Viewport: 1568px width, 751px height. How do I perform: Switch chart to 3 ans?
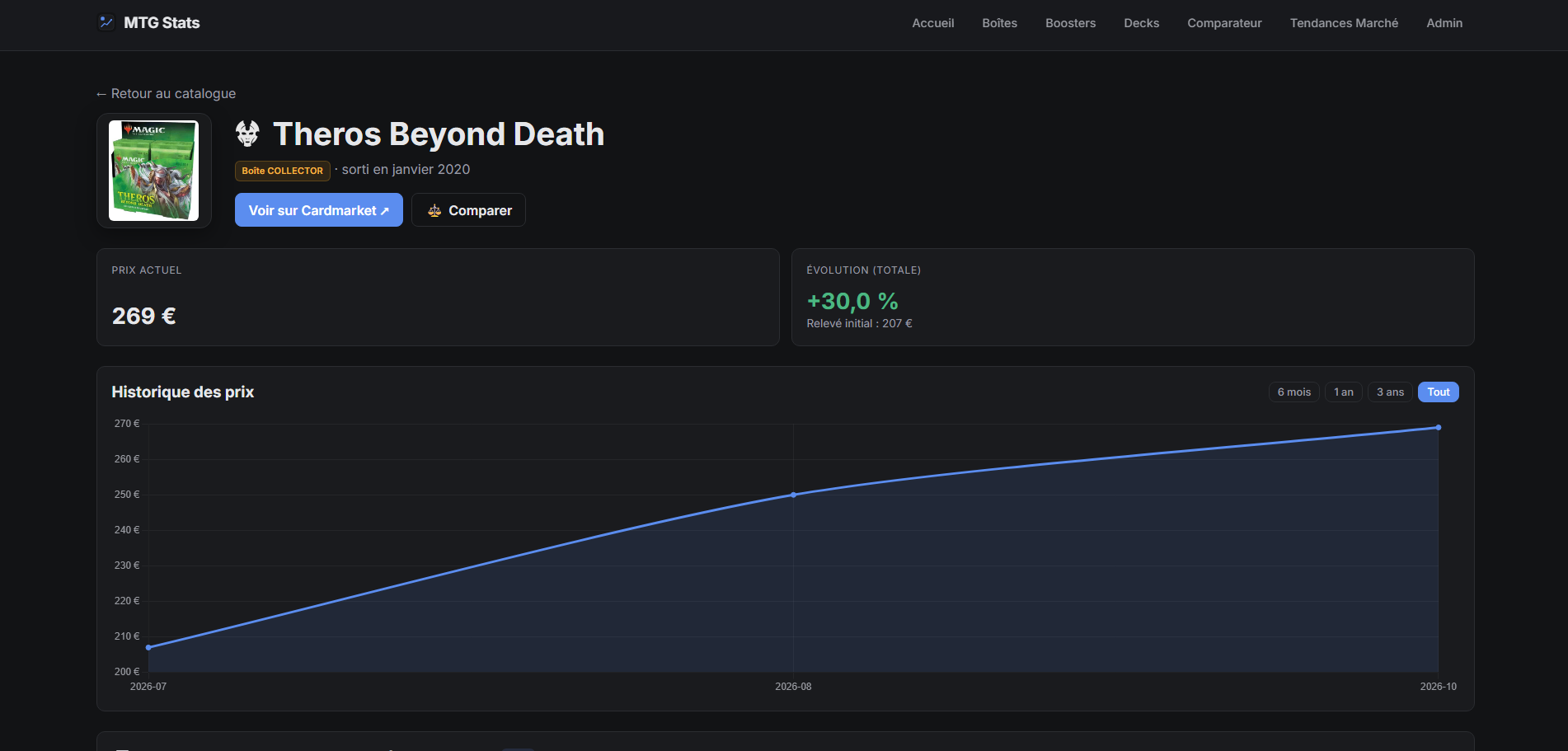pos(1390,392)
